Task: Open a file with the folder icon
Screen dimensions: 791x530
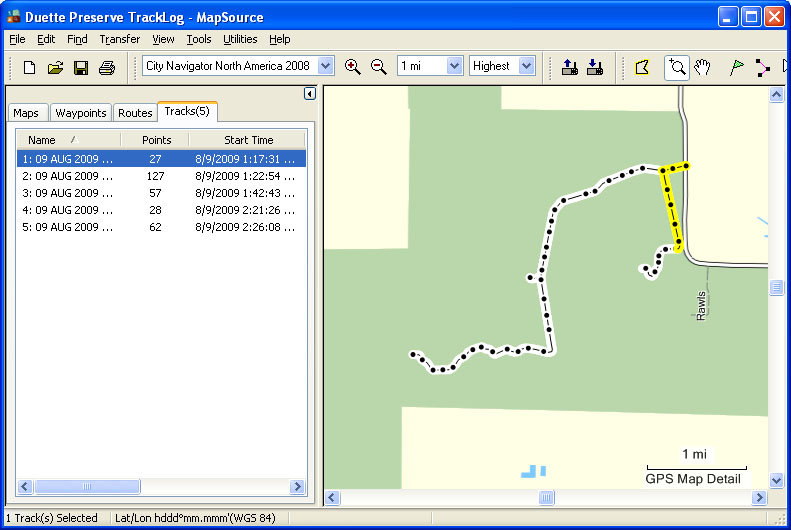Action: coord(55,67)
